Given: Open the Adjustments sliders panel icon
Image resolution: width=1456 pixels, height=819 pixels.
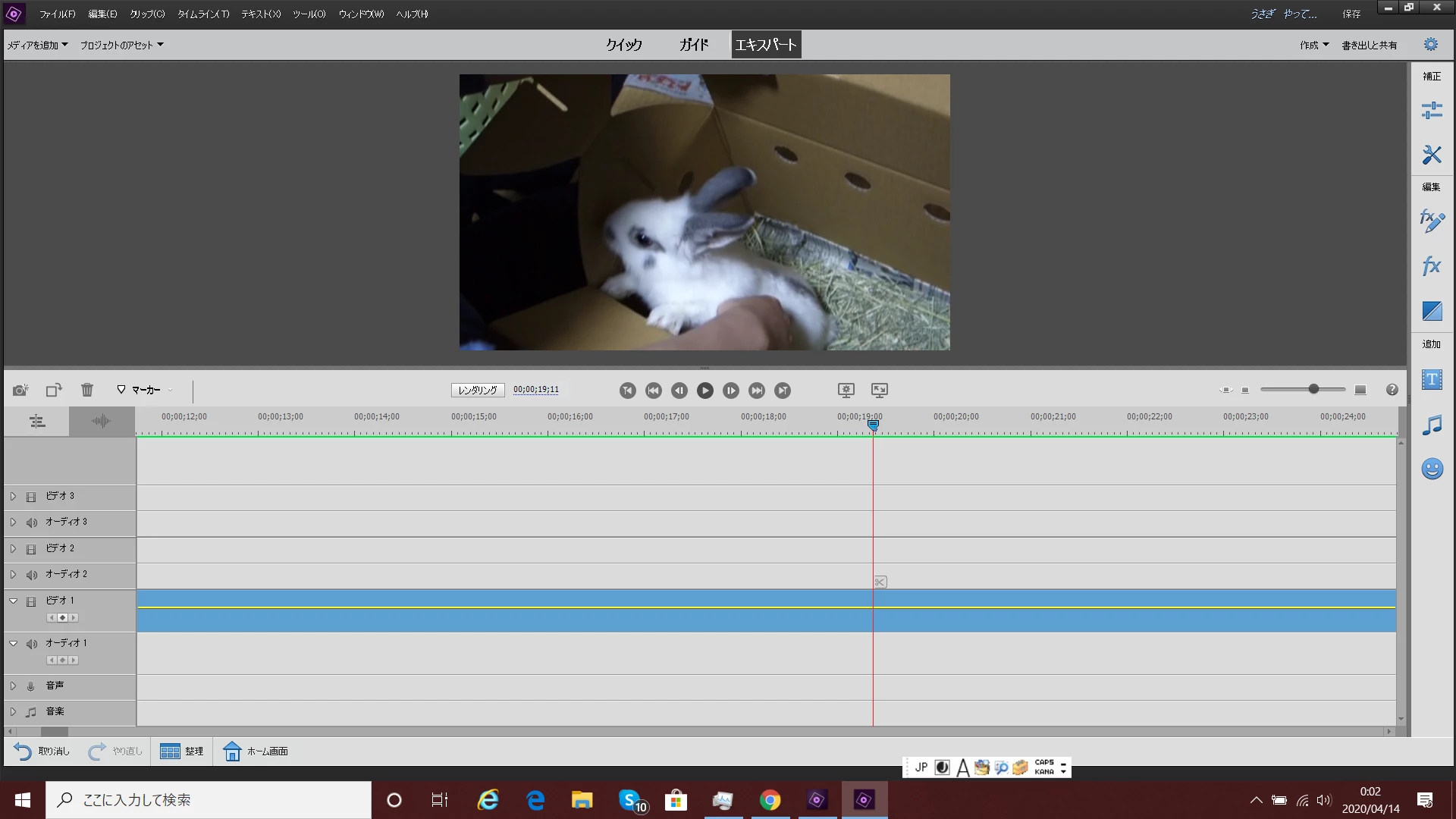Looking at the screenshot, I should coord(1431,111).
